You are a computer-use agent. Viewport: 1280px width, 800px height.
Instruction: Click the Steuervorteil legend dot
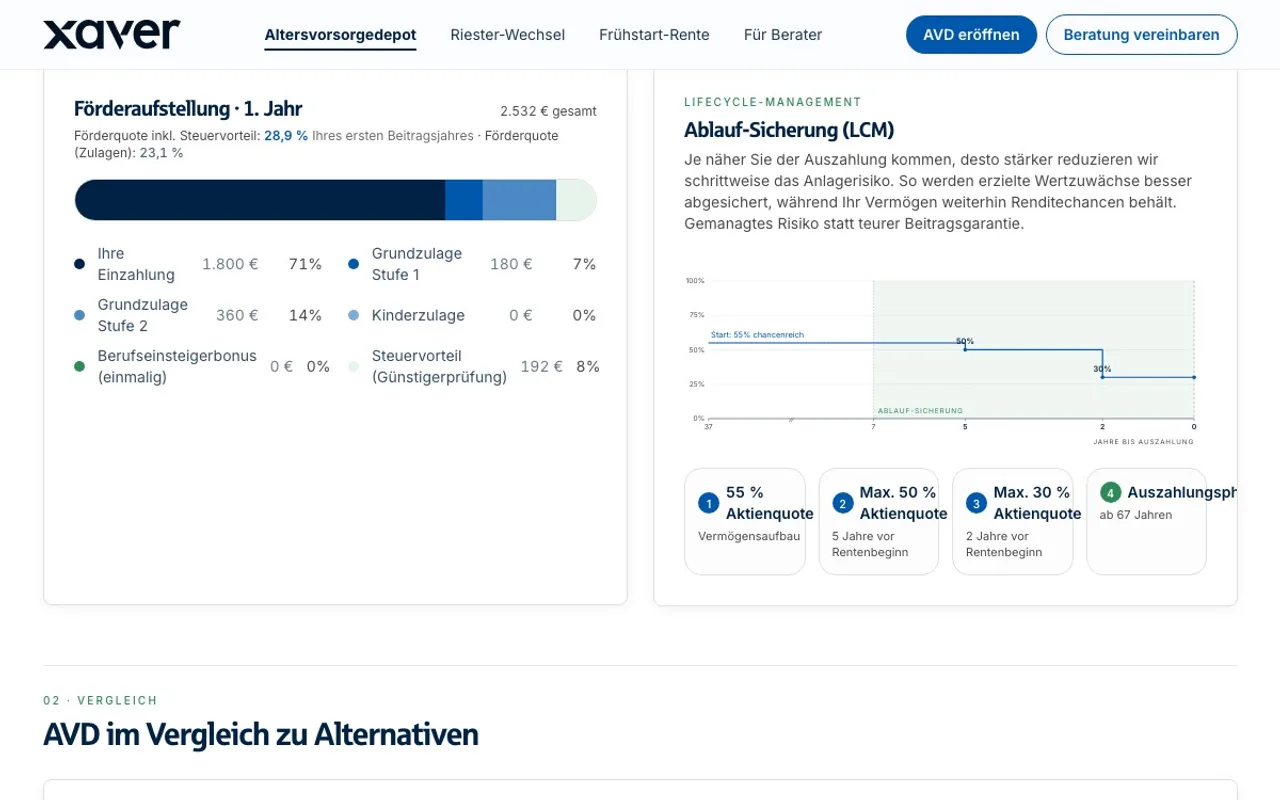point(353,366)
